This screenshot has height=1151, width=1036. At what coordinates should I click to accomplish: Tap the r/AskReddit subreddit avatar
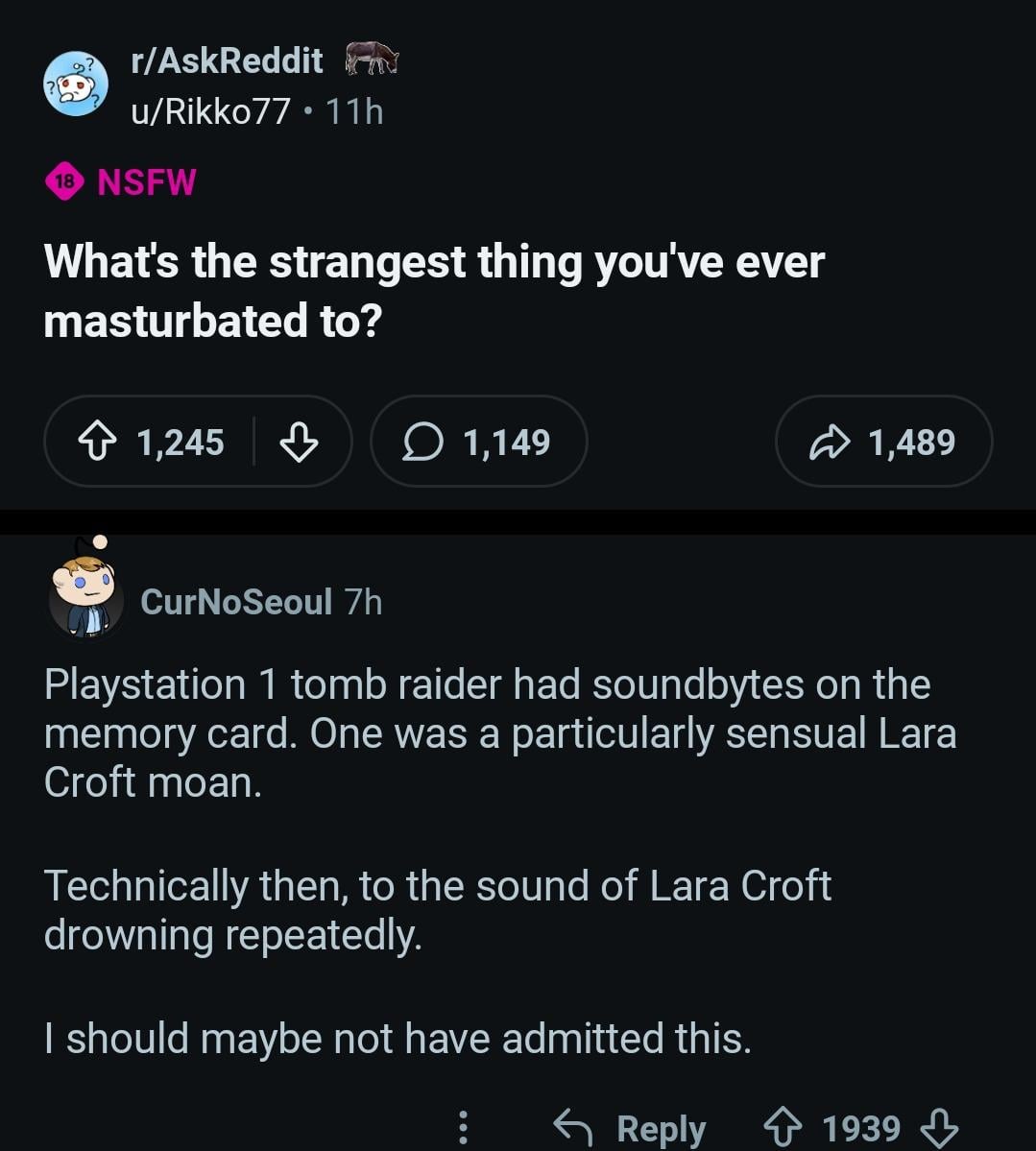pyautogui.click(x=76, y=84)
